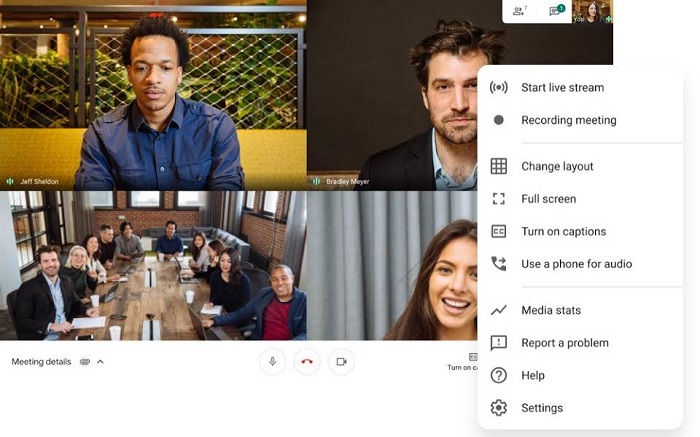Viewport: 700px width, 437px height.
Task: Open the Change layout grid icon
Action: point(499,166)
